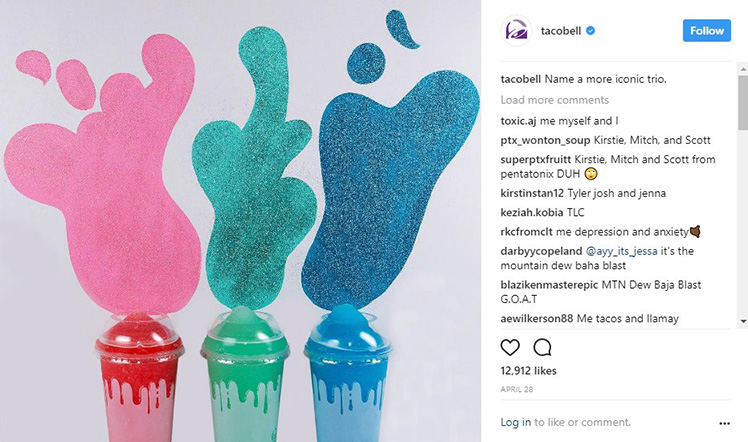
Task: Follow the tacobell account
Action: click(x=706, y=31)
